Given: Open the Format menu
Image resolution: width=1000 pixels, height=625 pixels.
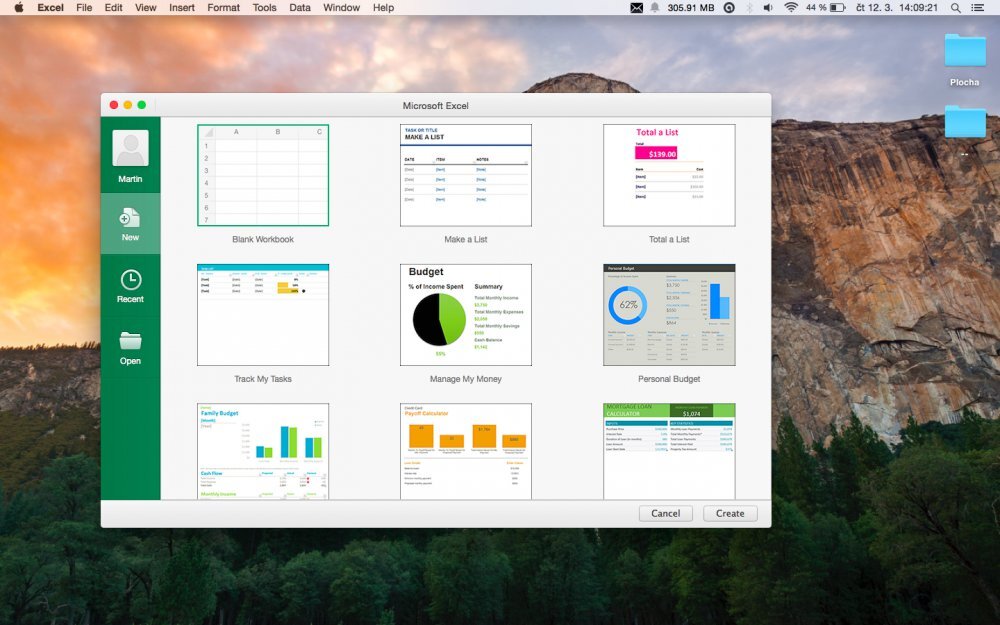Looking at the screenshot, I should [223, 7].
